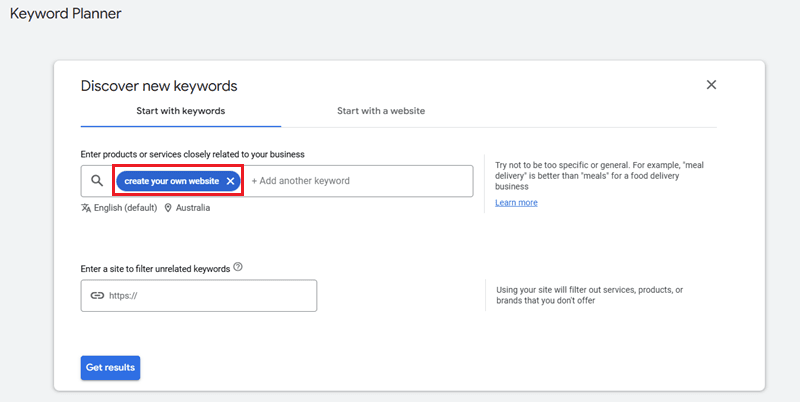Open help for filtering unrelated keywords
Image resolution: width=800 pixels, height=402 pixels.
238,268
